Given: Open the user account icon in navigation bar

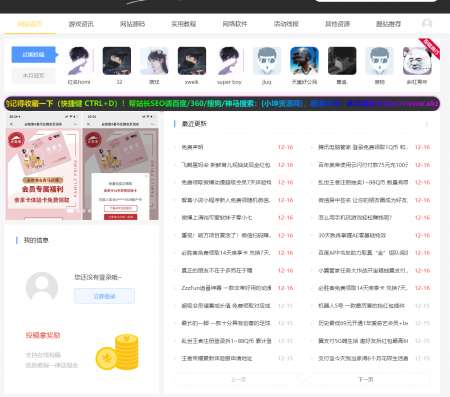Looking at the screenshot, I should pyautogui.click(x=427, y=23).
